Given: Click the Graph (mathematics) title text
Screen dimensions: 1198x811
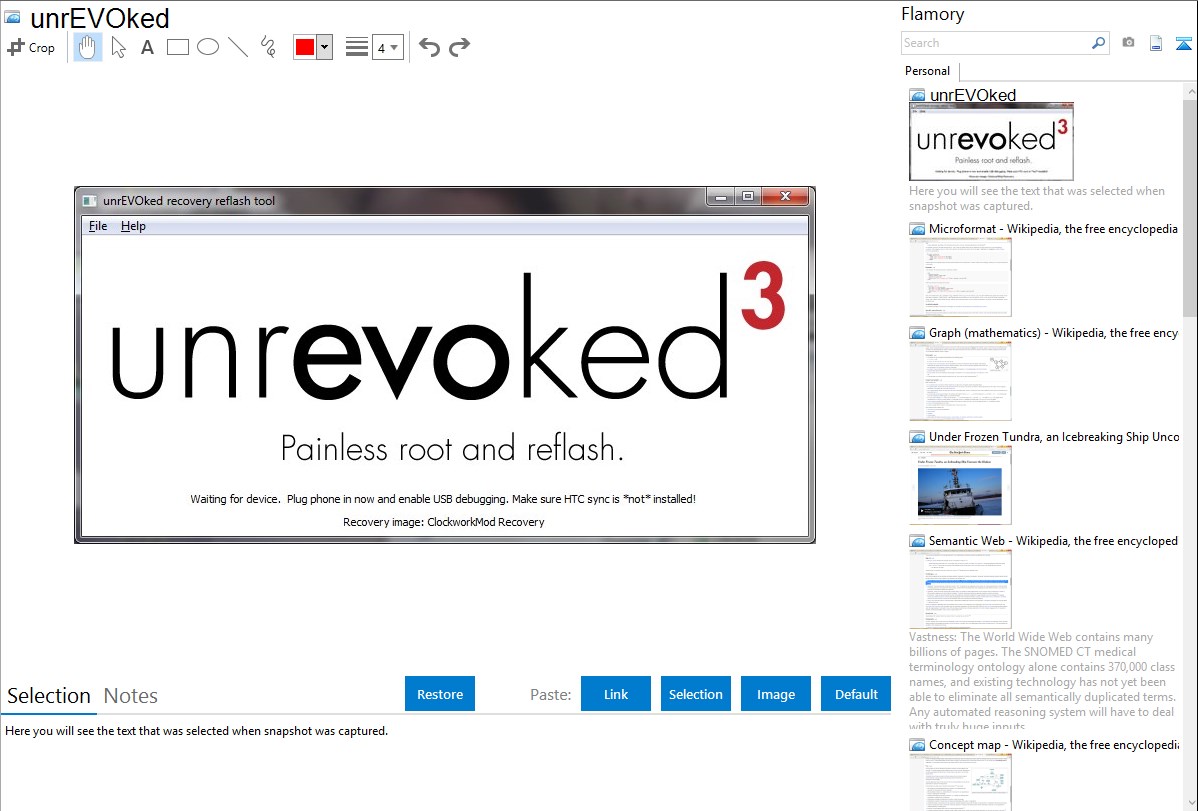Looking at the screenshot, I should (1053, 333).
